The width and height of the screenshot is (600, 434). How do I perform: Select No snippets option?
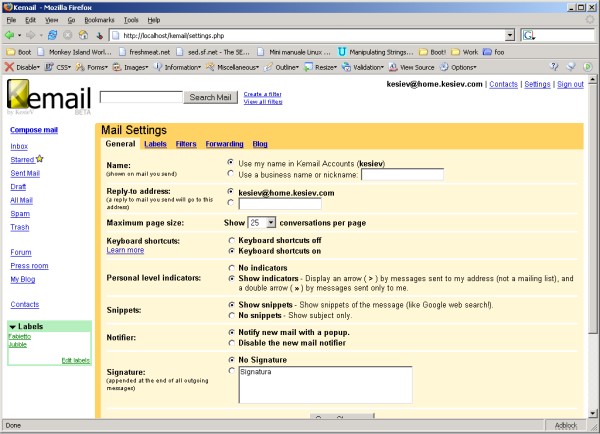coord(232,316)
